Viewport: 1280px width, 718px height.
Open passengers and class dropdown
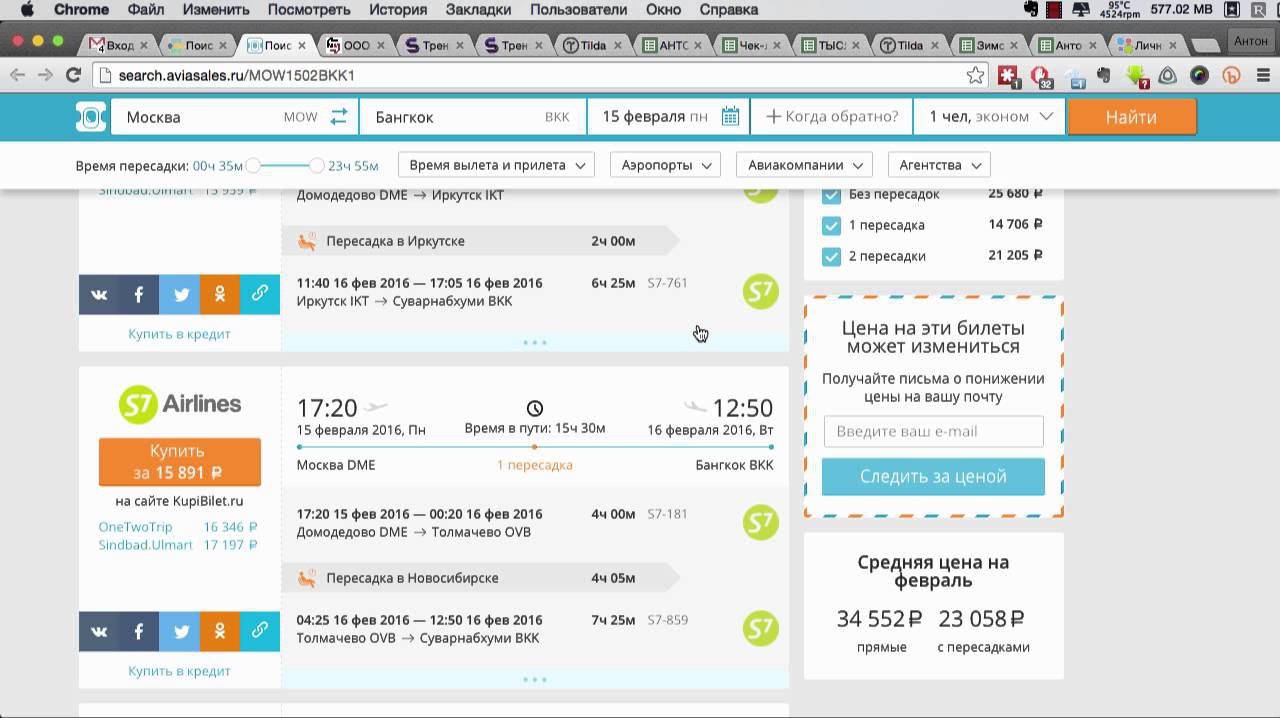990,117
